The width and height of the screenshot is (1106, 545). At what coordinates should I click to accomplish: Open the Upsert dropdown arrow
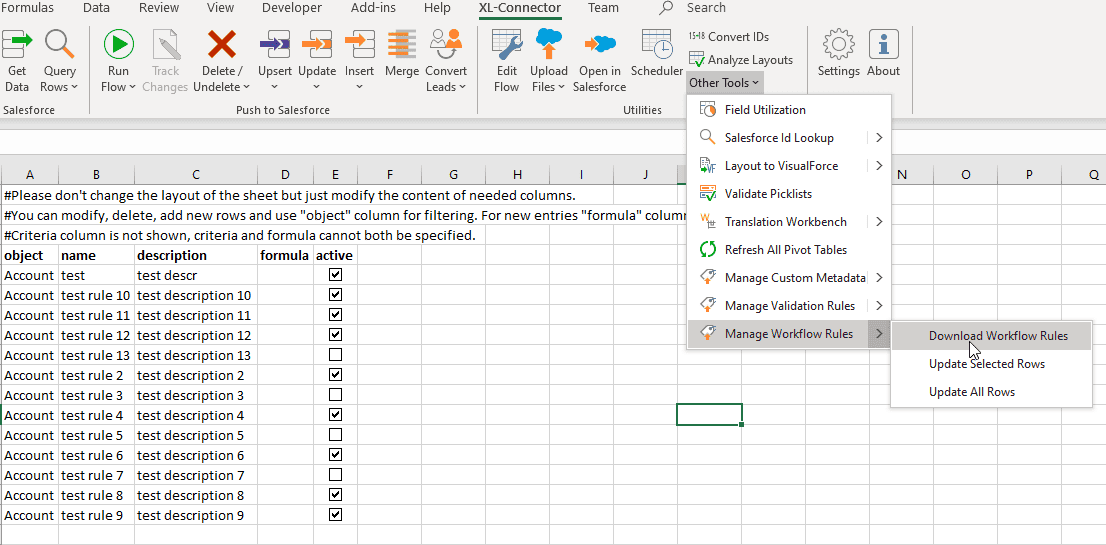(274, 87)
